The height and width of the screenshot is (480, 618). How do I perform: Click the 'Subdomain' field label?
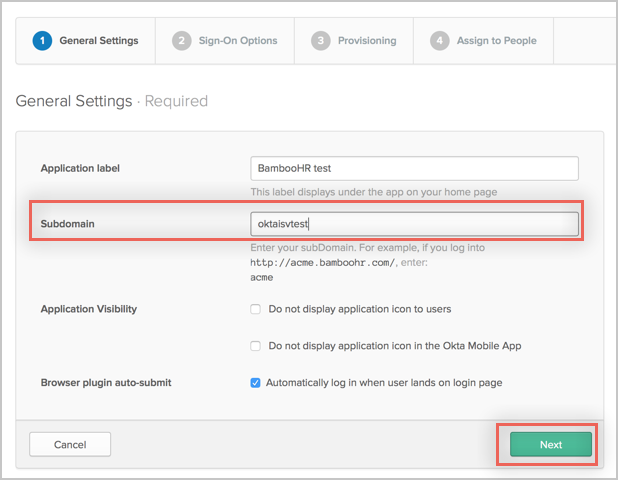tap(68, 225)
